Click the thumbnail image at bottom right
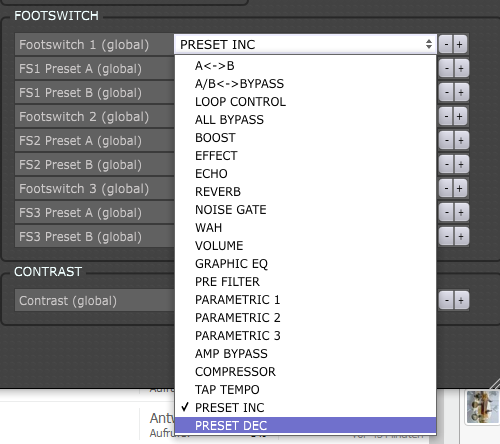The height and width of the screenshot is (444, 500). click(x=482, y=407)
